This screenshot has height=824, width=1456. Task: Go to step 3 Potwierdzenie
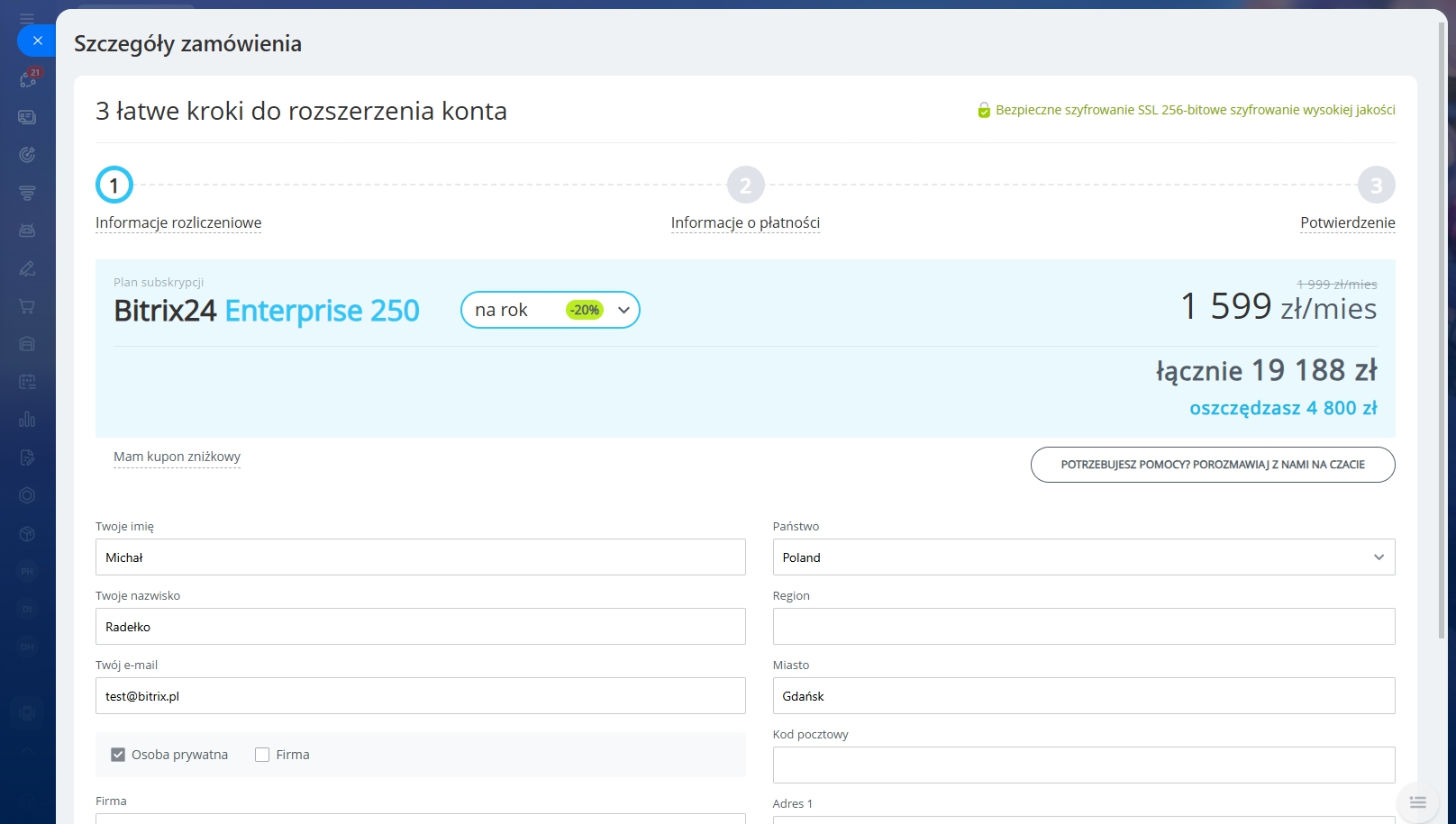1347,222
